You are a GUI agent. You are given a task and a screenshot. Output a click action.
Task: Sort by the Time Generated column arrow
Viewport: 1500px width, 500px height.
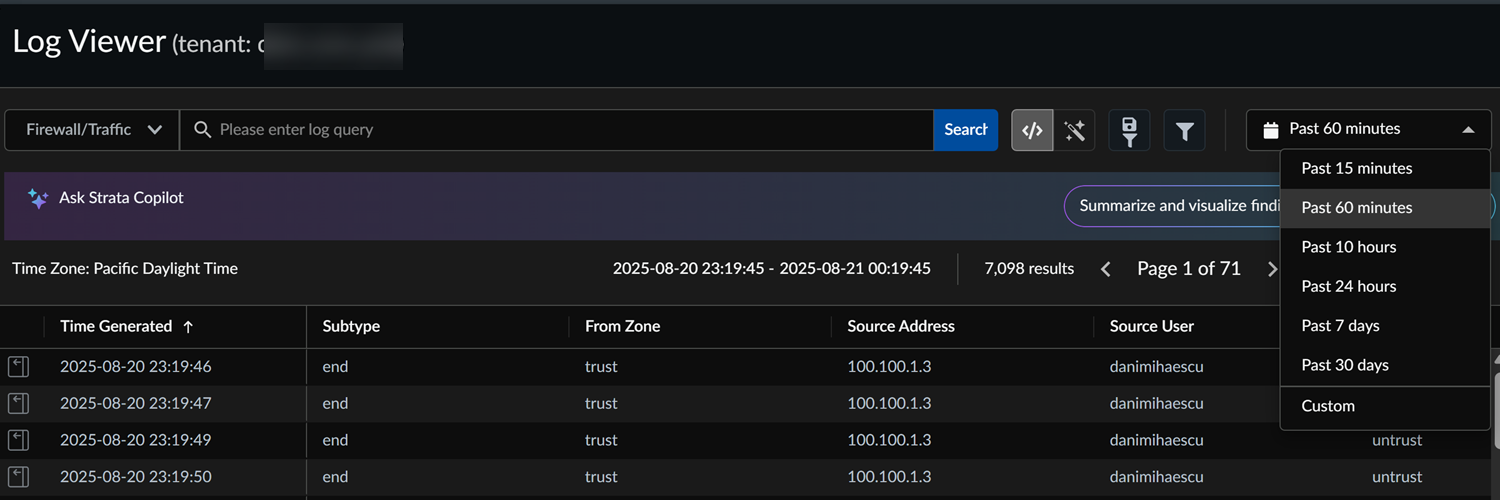coord(188,327)
